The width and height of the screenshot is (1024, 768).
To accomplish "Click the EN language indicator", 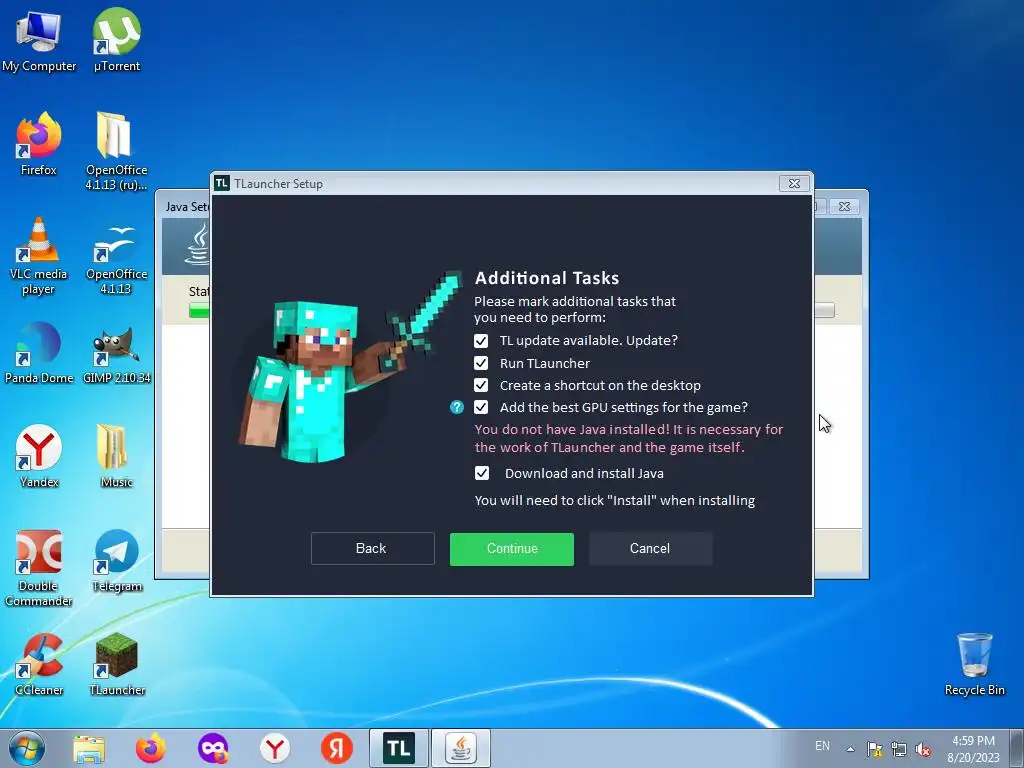I will coord(822,746).
